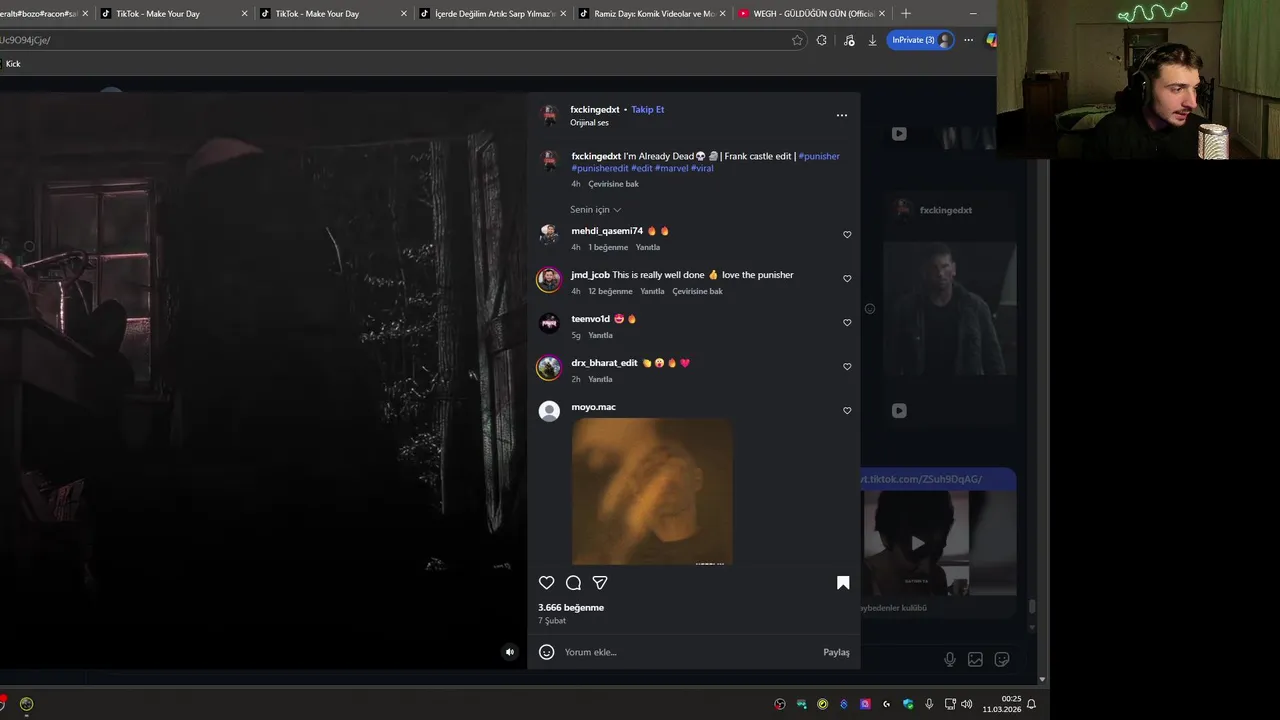Reply to drx_bharat_edit via Yanıtla
Viewport: 1280px width, 720px height.
pos(600,379)
